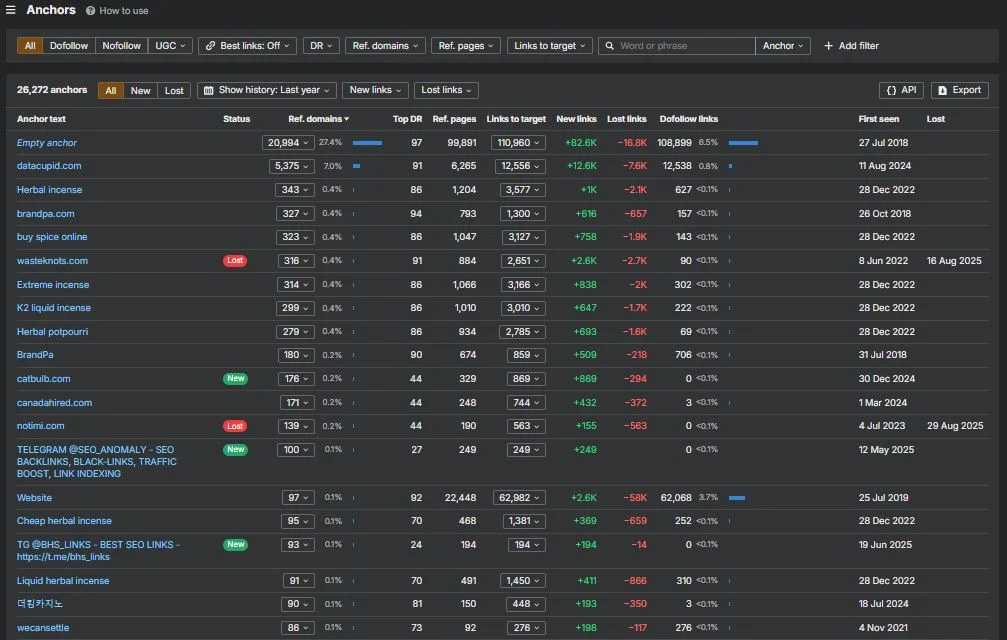Click the Empty anchor dofollow links bar

point(743,143)
